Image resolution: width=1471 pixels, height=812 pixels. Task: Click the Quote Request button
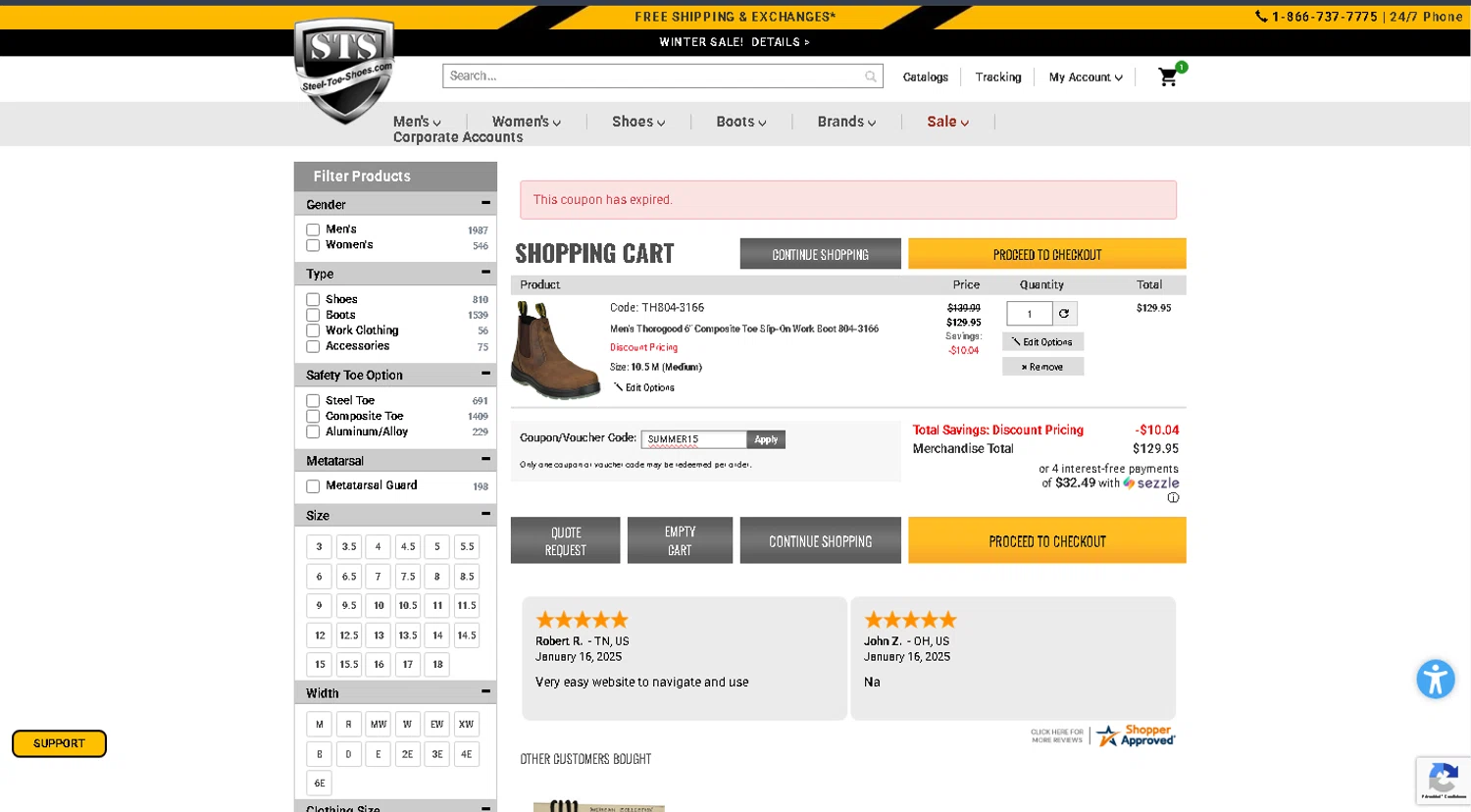(565, 540)
